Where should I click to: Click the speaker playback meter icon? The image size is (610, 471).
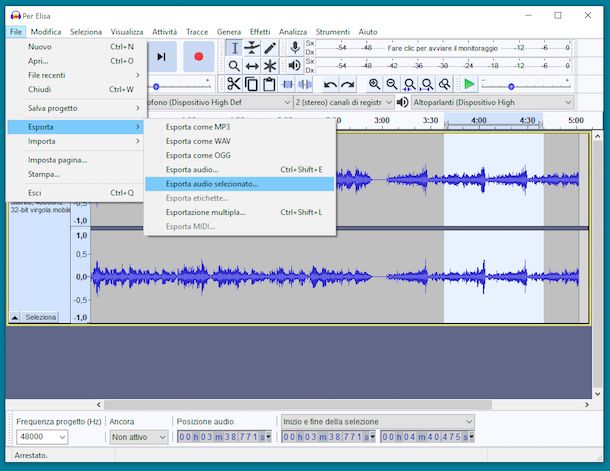(x=295, y=65)
